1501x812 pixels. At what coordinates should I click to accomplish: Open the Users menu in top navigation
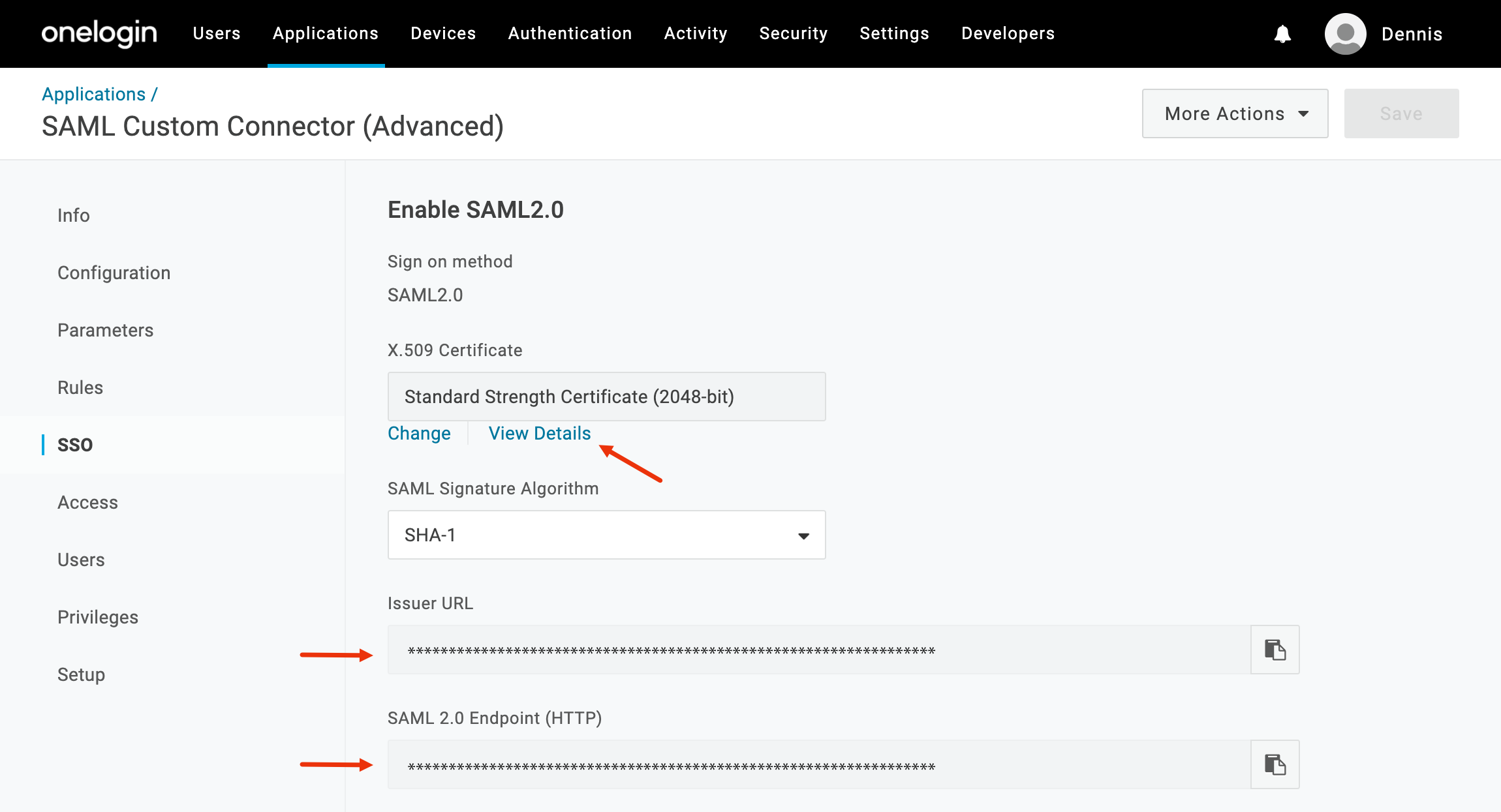pyautogui.click(x=217, y=33)
